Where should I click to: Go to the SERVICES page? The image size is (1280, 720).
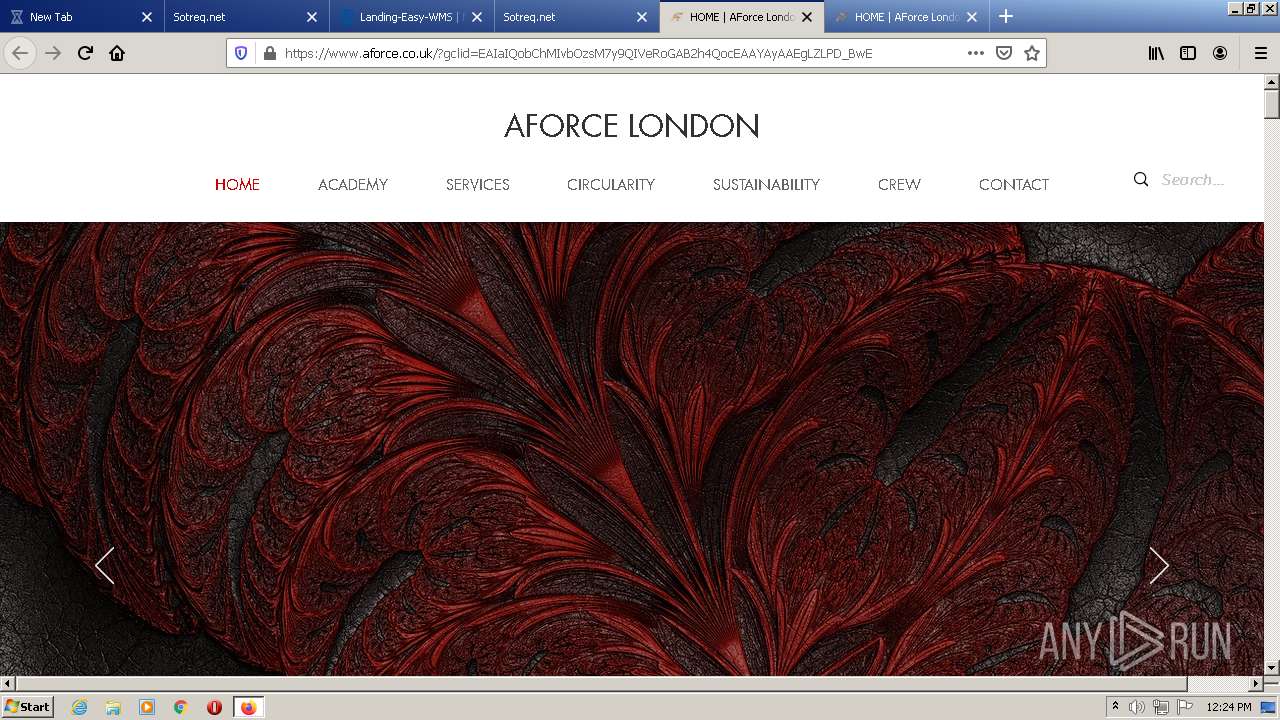478,184
